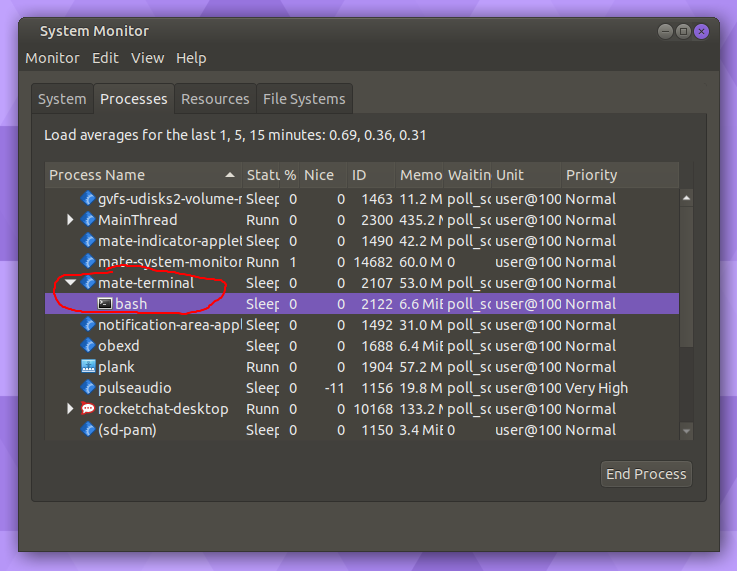Click the scrollbar down arrow

pos(686,430)
